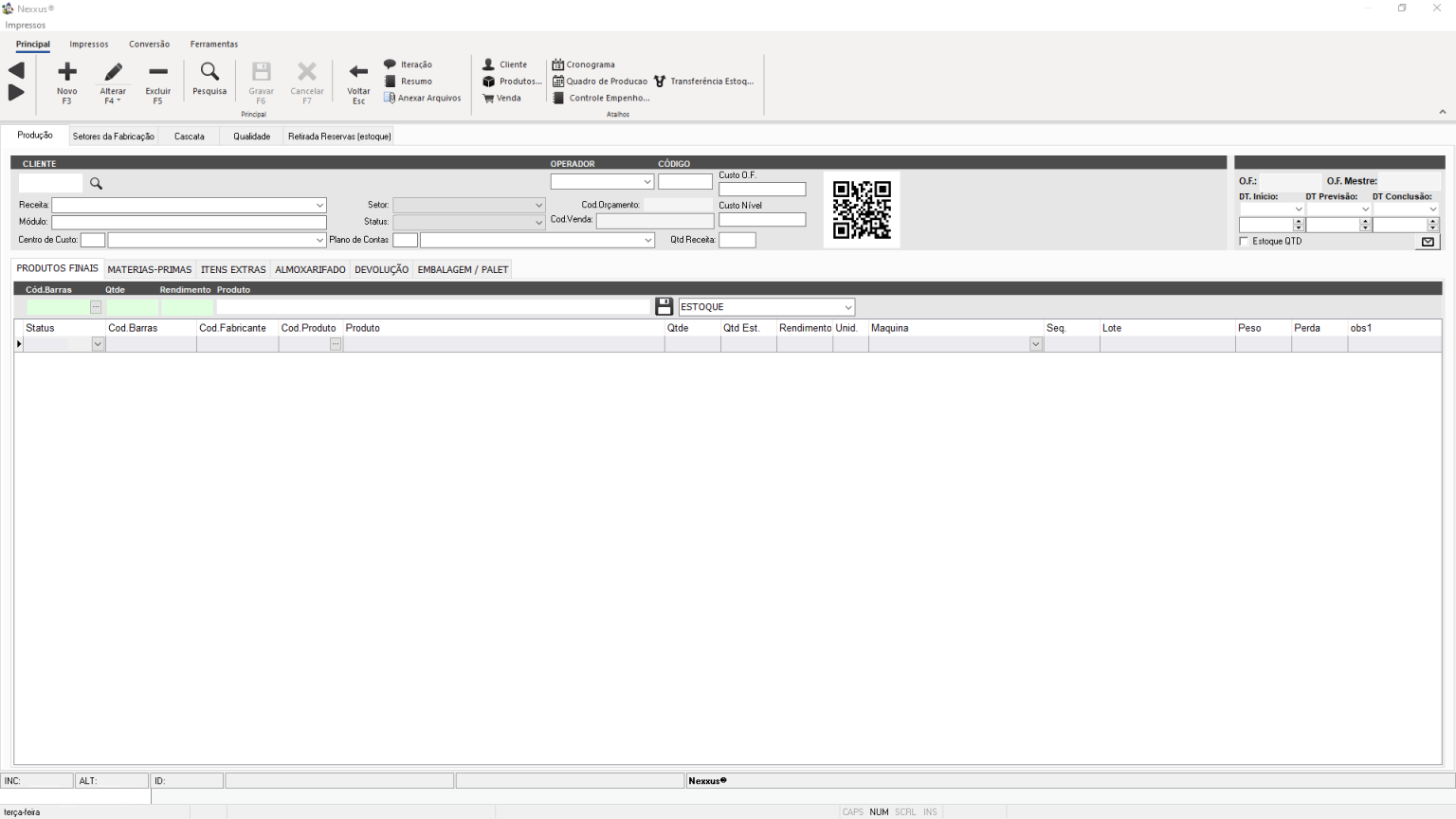
Task: Click the envelope icon near Estoque QTD
Action: [x=1428, y=241]
